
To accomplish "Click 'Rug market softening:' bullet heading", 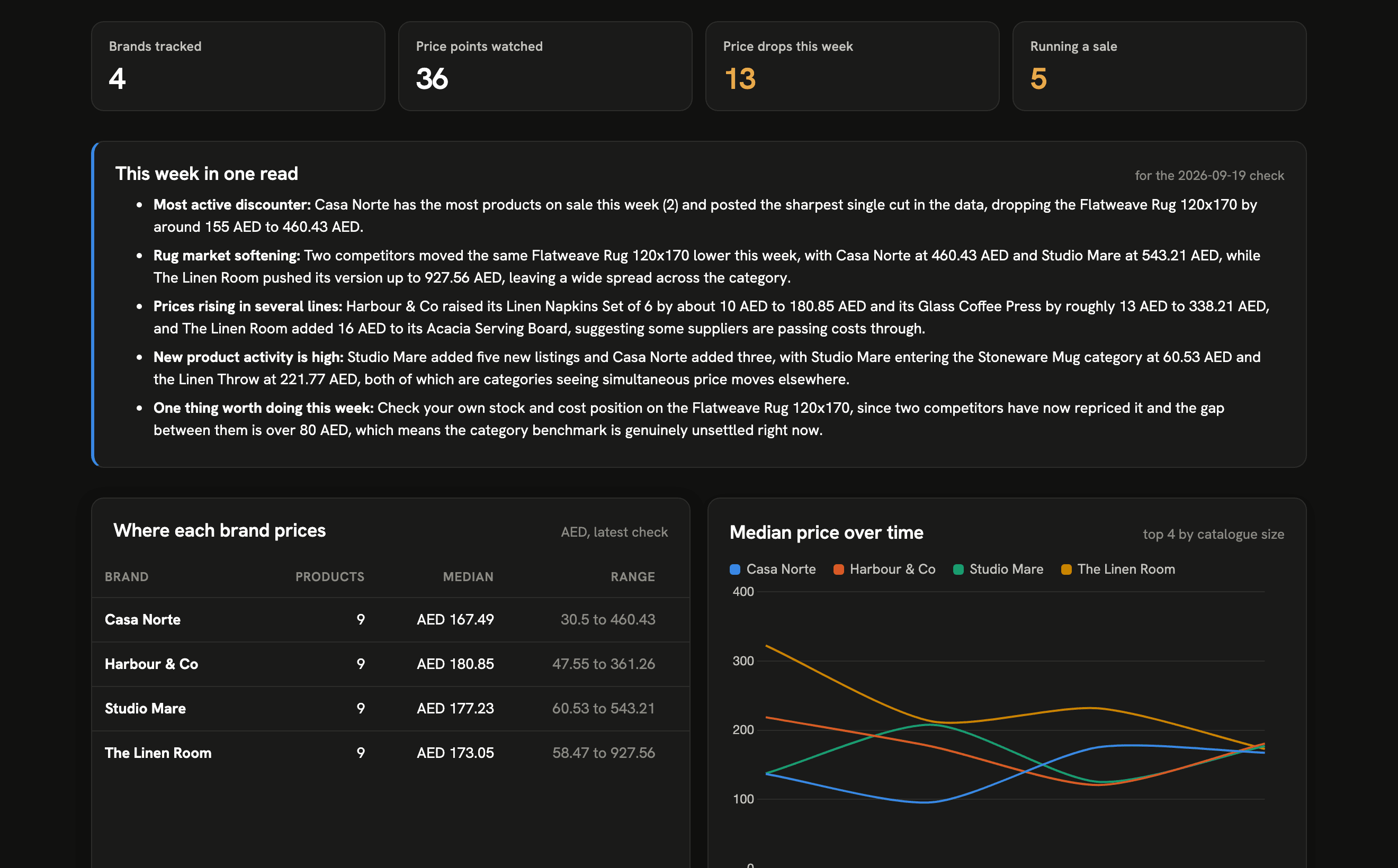I will pos(227,256).
